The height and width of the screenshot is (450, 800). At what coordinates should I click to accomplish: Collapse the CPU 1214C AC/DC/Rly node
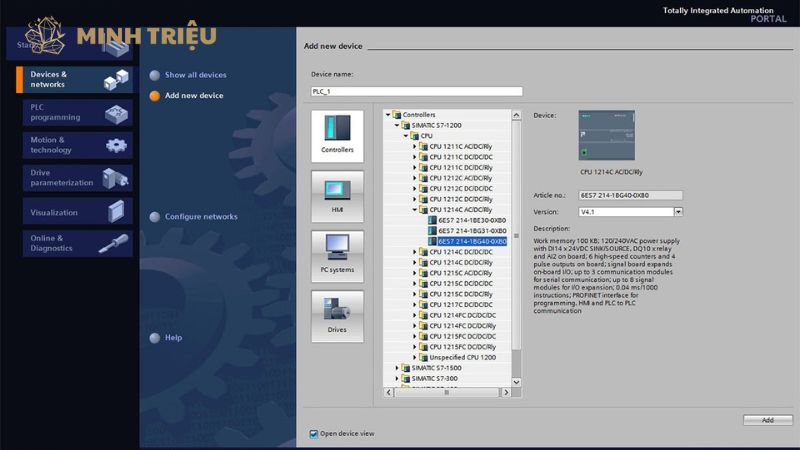tap(415, 210)
